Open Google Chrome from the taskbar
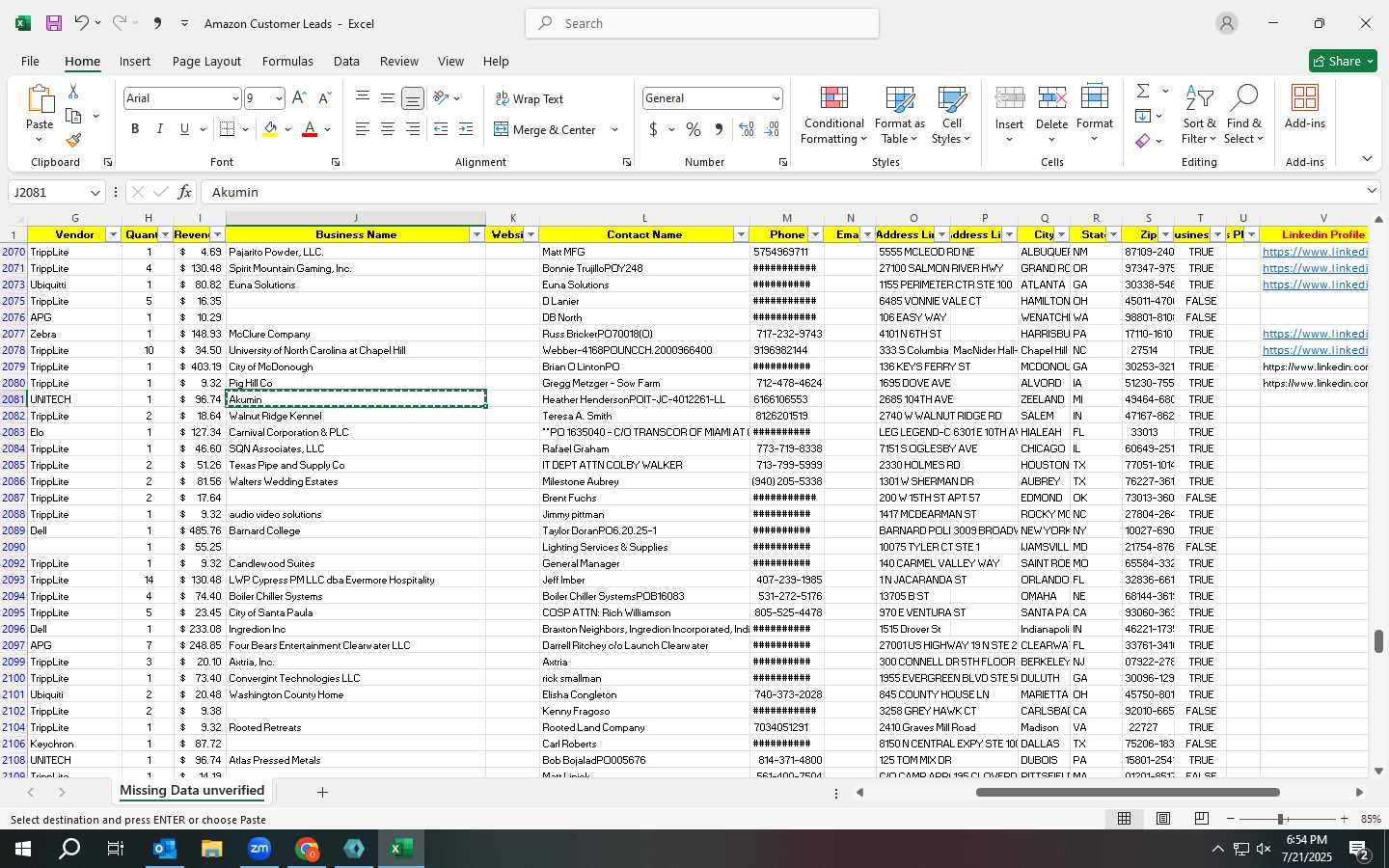The image size is (1389, 868). click(x=307, y=849)
